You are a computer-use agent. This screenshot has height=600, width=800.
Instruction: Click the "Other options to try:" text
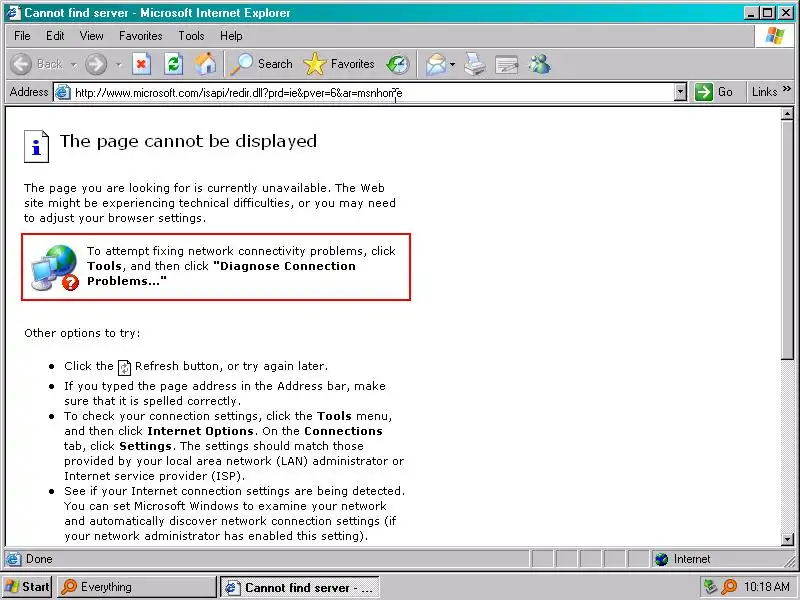tap(82, 333)
